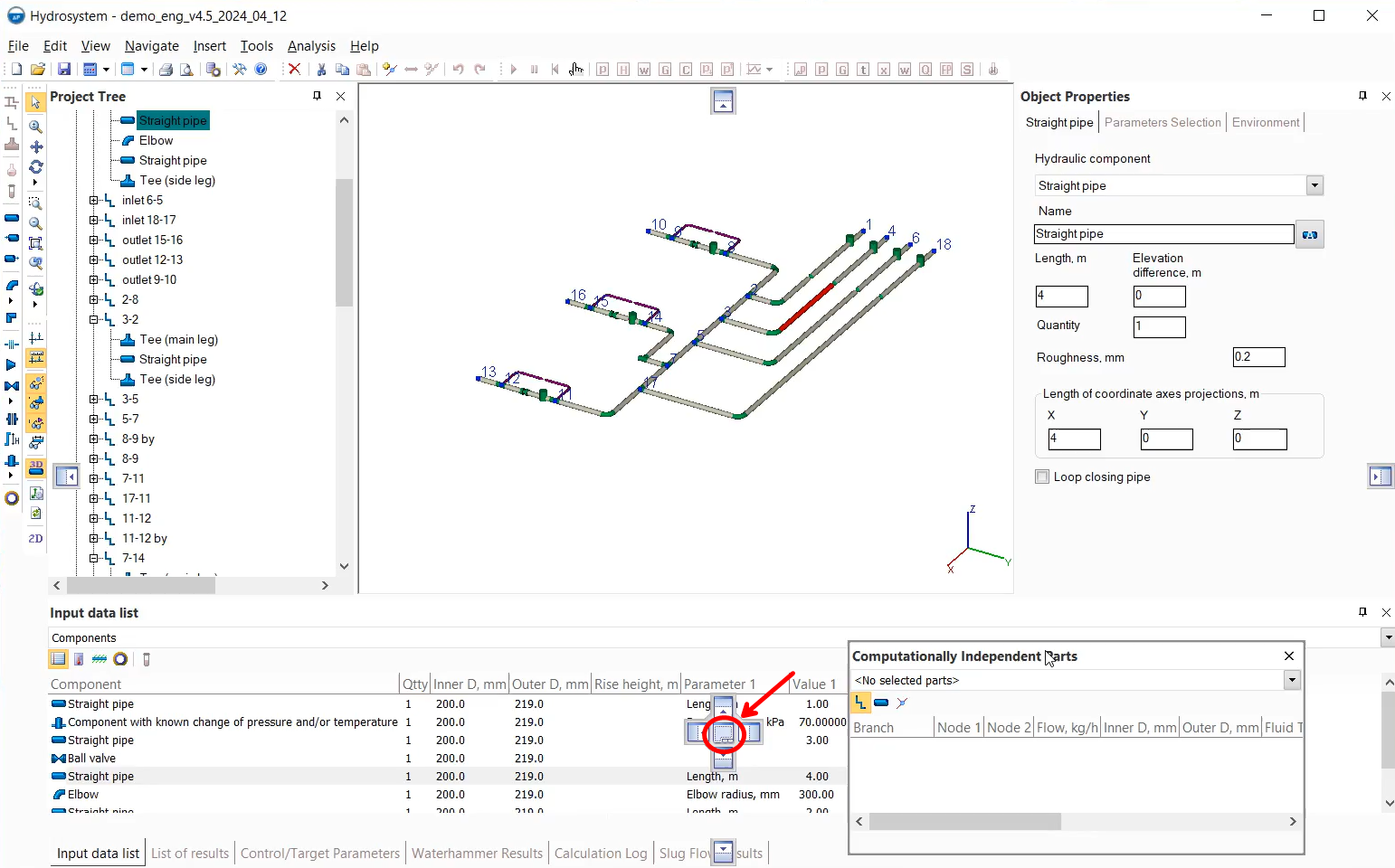Open the No selected parts dropdown

point(1292,680)
